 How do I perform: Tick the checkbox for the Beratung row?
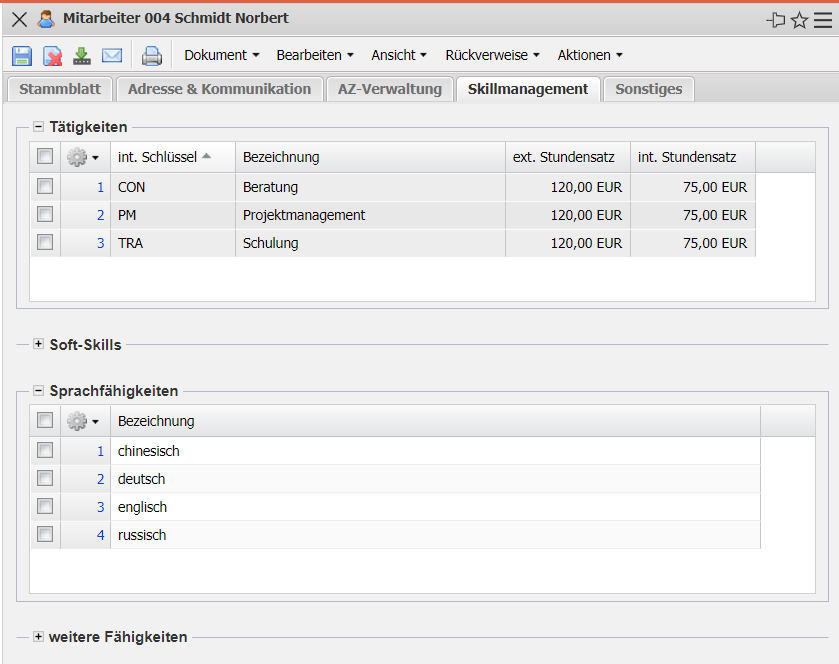click(x=45, y=186)
